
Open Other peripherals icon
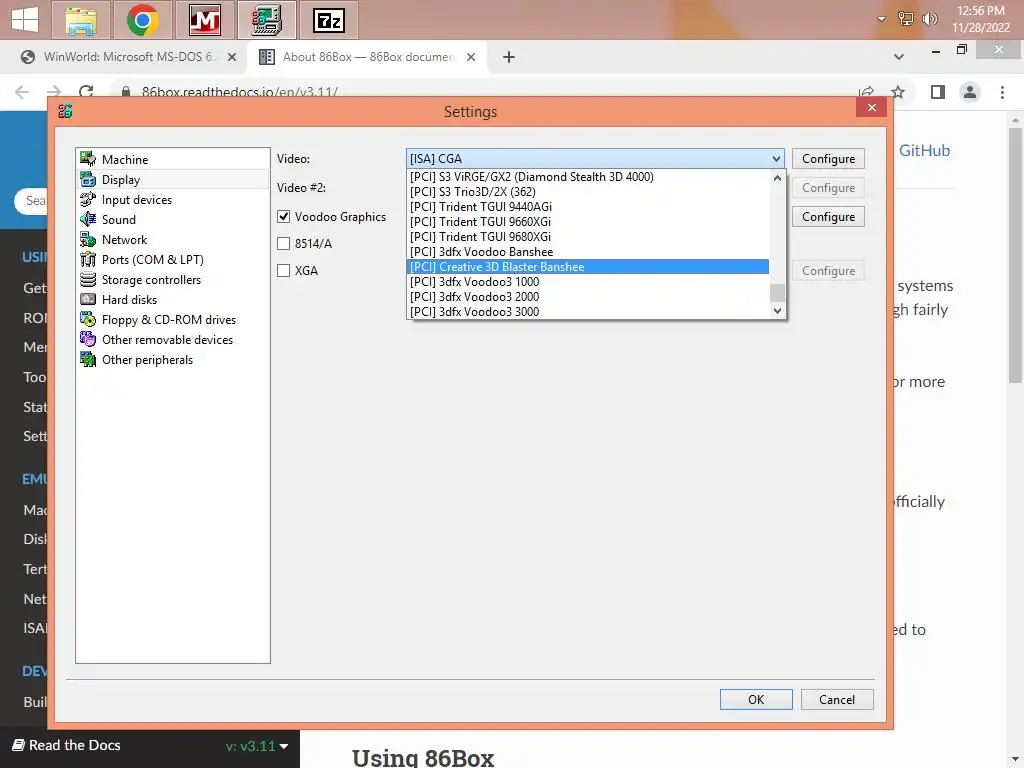(88, 359)
